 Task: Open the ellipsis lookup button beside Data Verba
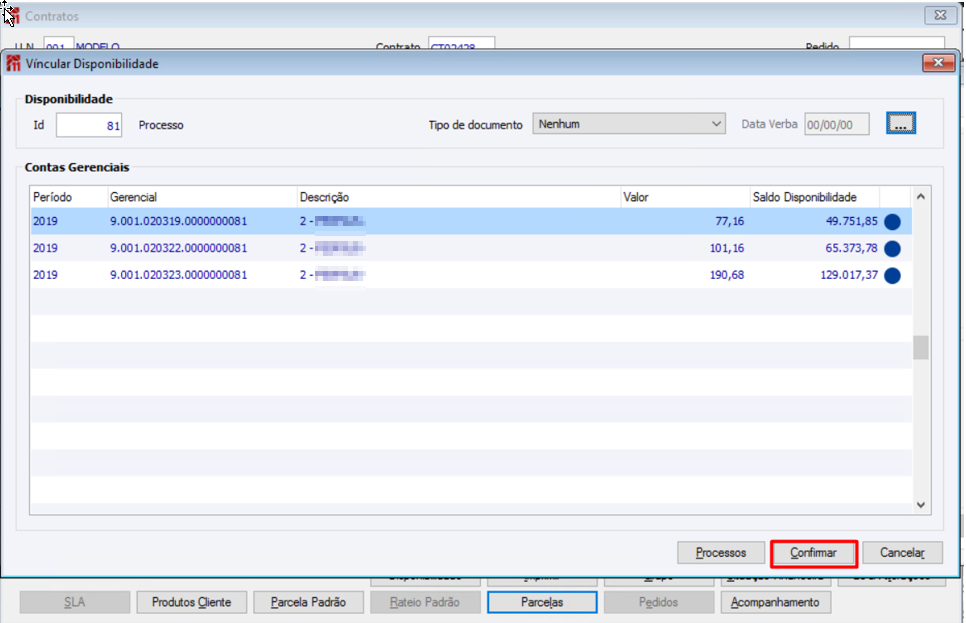tap(901, 123)
